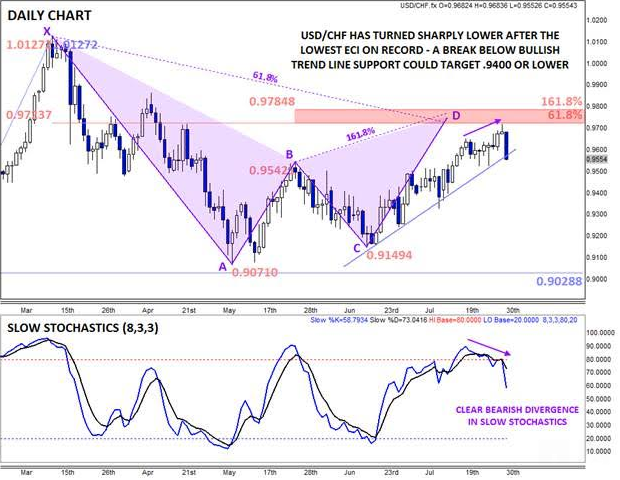Select the Jul date label under price chart
The image size is (620, 480).
click(430, 310)
